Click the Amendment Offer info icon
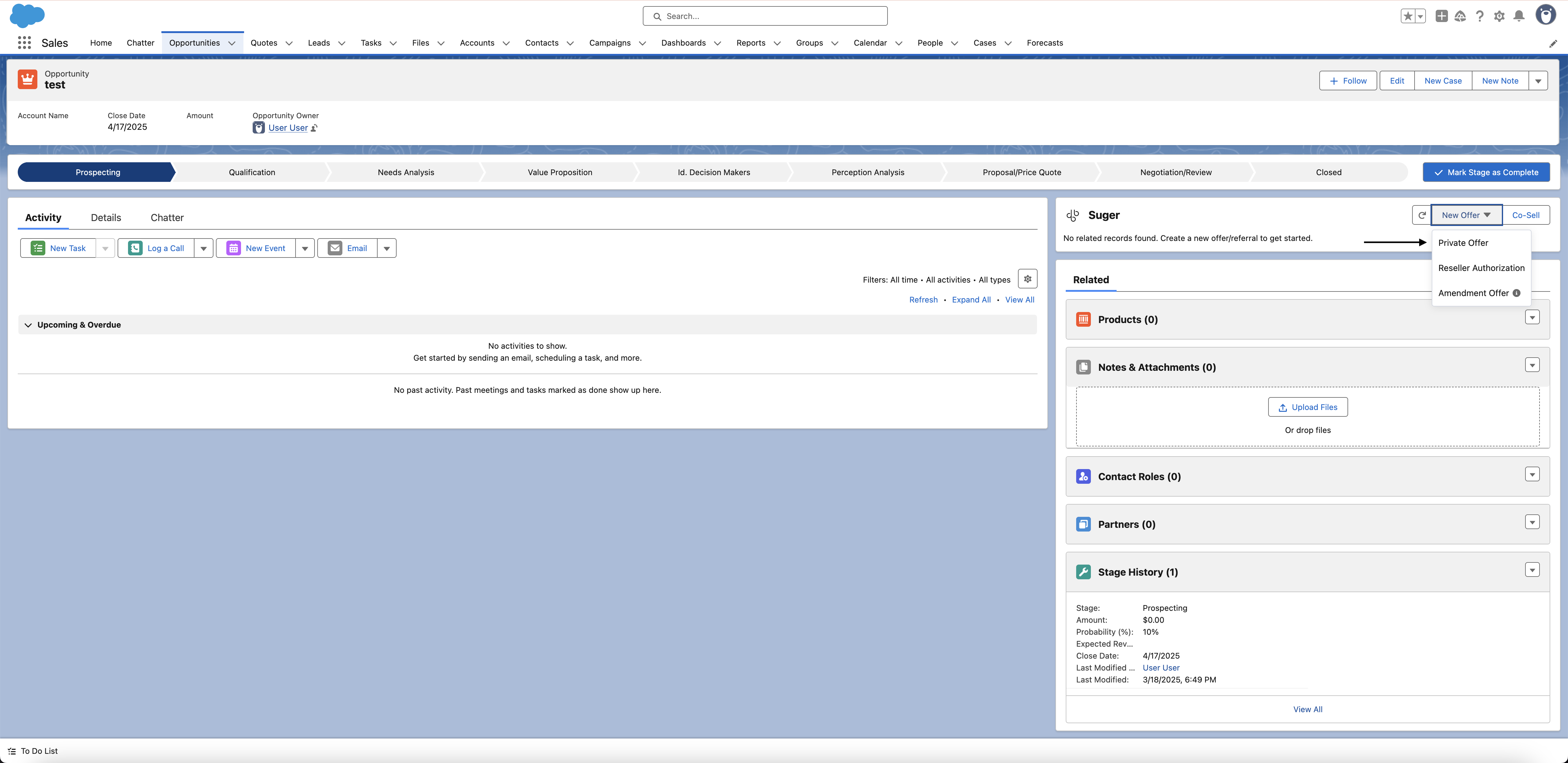 tap(1516, 293)
